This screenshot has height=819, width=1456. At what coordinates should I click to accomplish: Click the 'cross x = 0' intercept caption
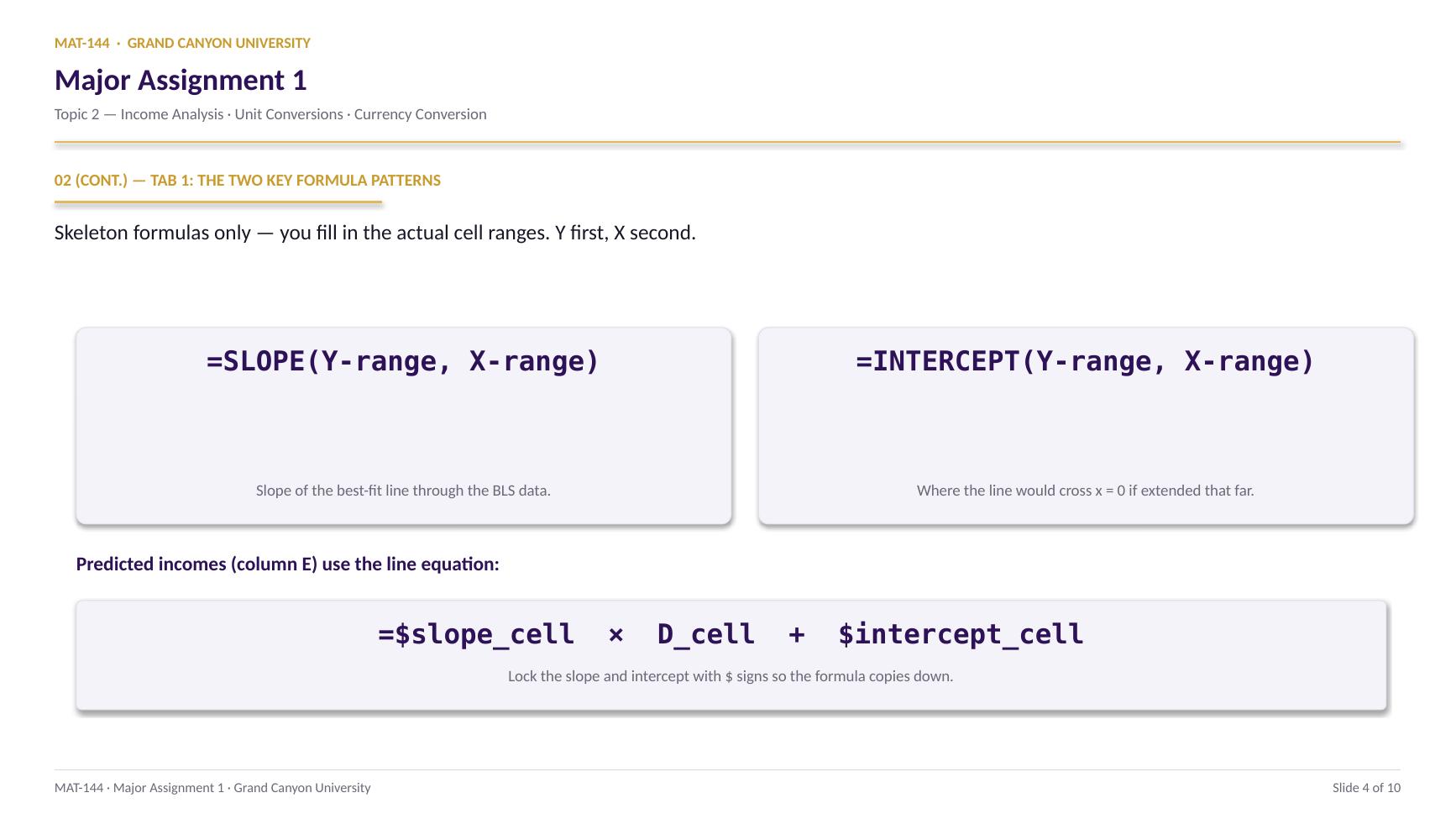tap(1085, 491)
